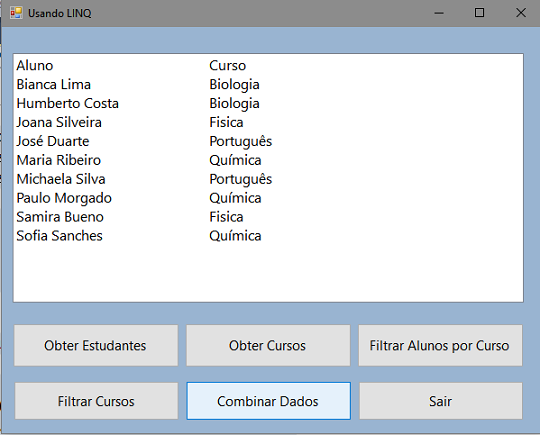
Task: Select the Humberto Costa list row
Action: point(268,103)
